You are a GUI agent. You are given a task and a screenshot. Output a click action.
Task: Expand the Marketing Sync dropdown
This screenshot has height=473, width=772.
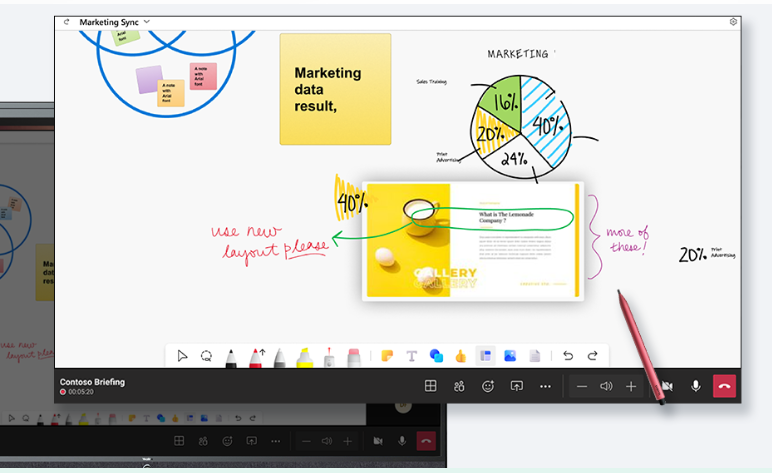coord(147,21)
